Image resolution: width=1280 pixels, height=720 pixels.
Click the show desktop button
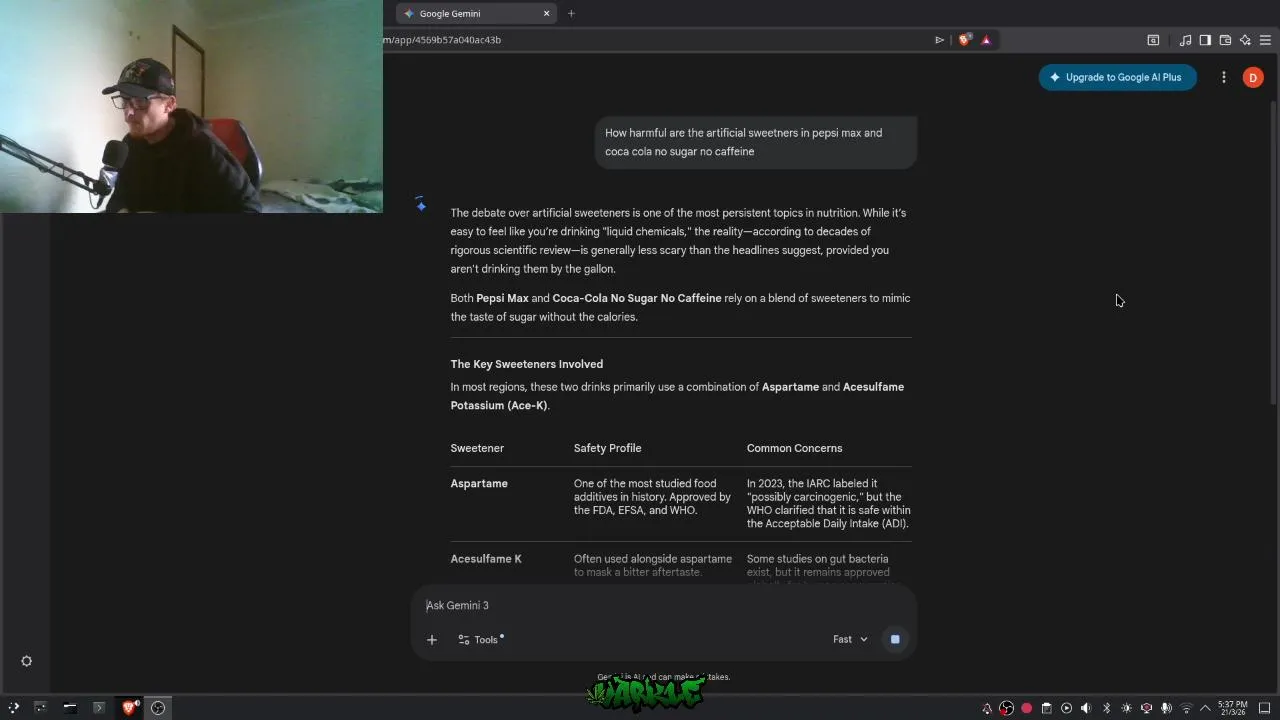(x=1265, y=708)
